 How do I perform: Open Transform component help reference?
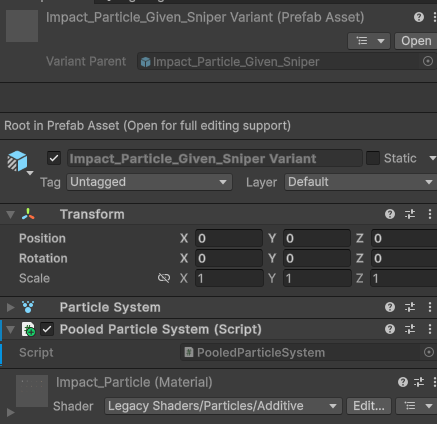[390, 214]
